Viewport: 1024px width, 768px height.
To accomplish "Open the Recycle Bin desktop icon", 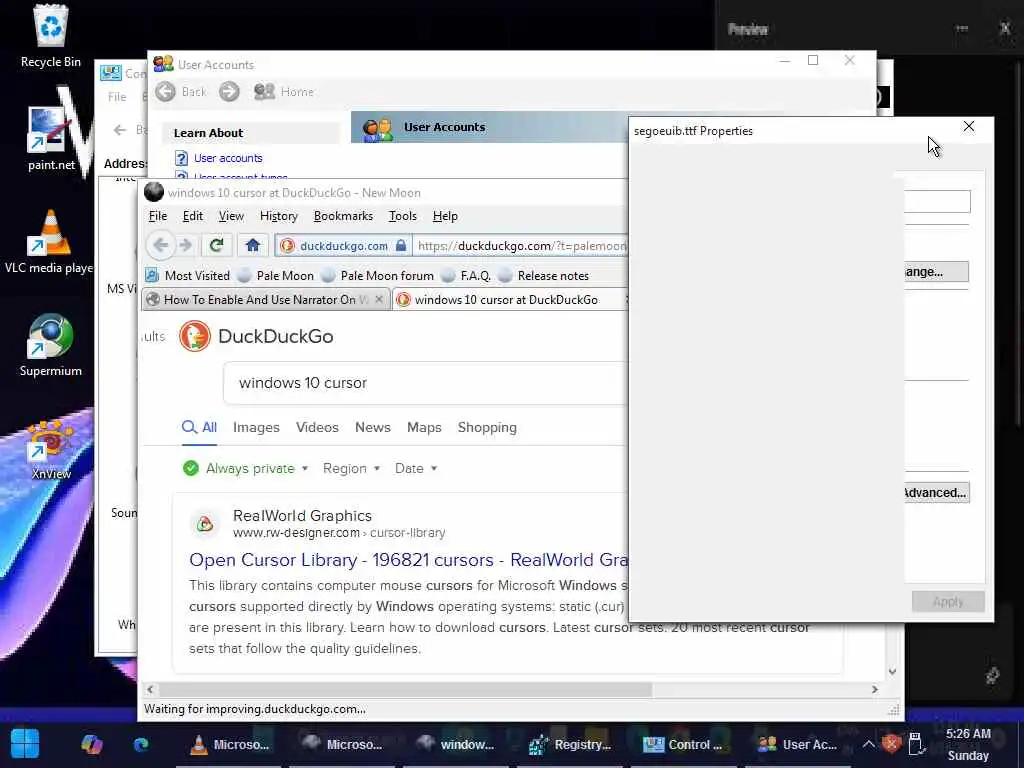I will pyautogui.click(x=50, y=36).
